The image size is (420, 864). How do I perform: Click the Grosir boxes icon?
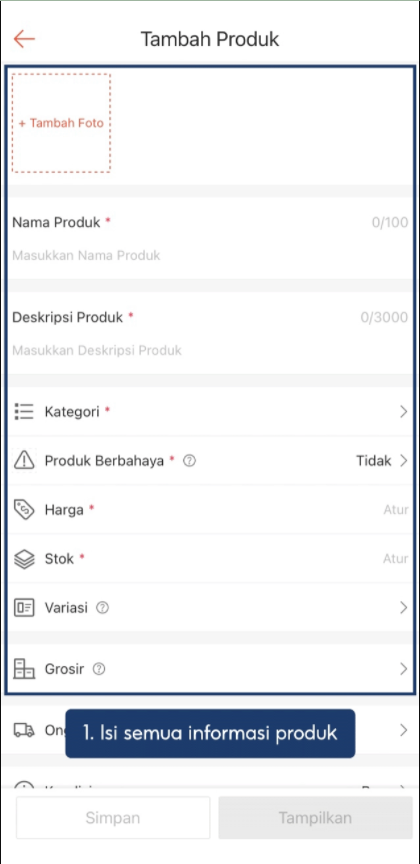24,669
